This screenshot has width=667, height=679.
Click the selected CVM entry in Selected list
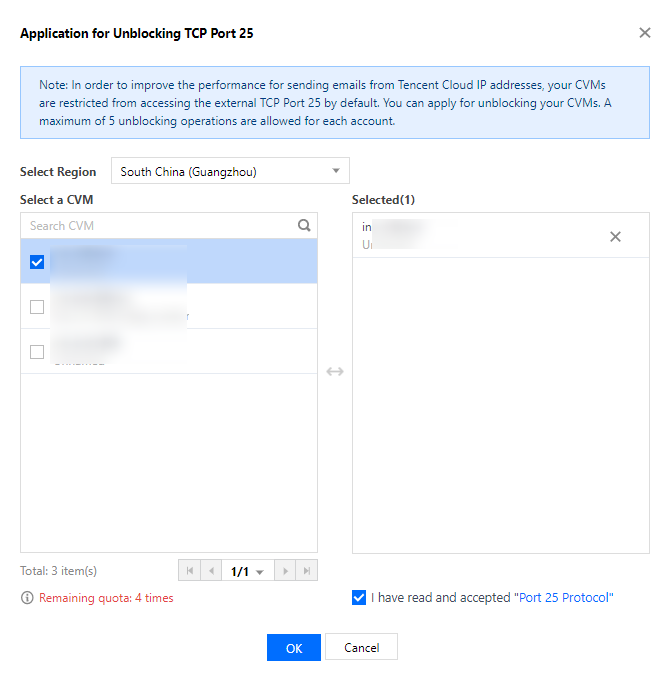pyautogui.click(x=480, y=237)
